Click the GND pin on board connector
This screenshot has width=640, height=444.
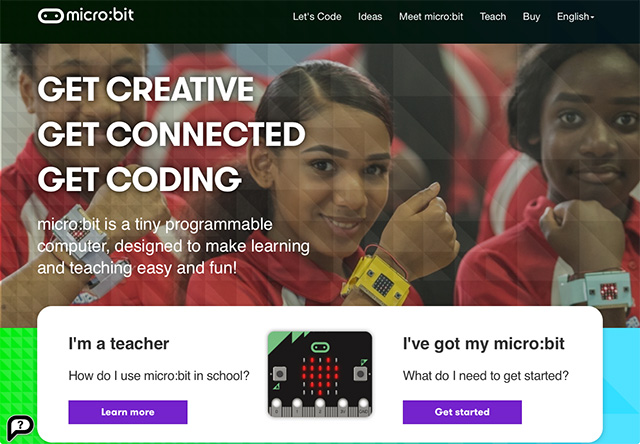point(363,407)
